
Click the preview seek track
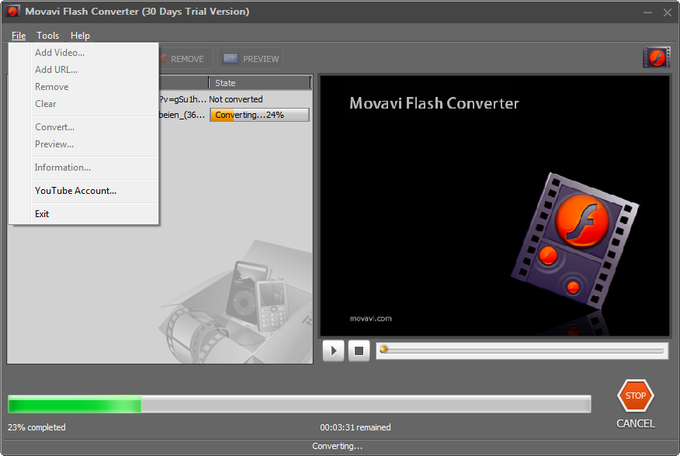click(522, 350)
